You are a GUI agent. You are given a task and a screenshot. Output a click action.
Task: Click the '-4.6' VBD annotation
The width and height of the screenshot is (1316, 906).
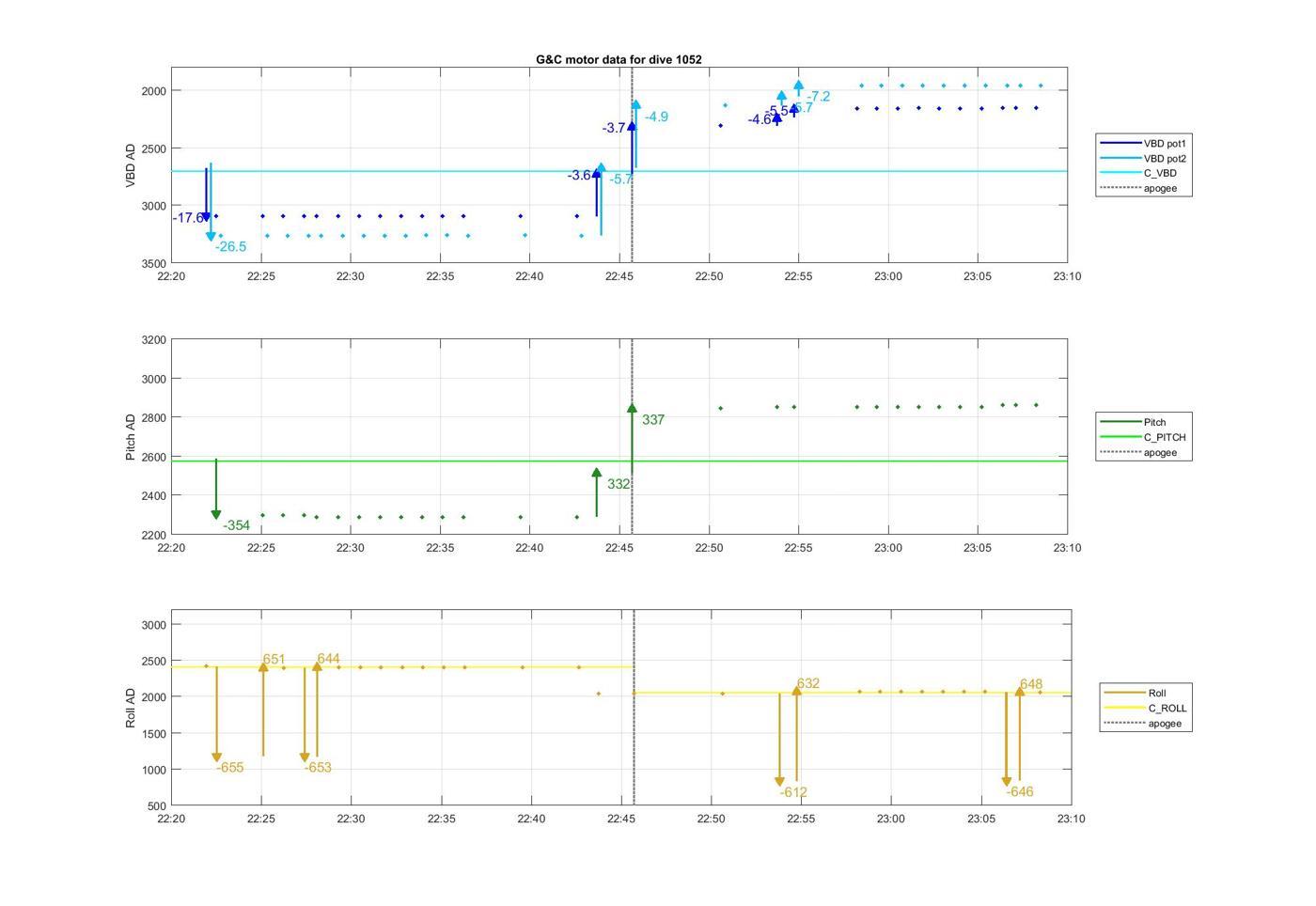[x=760, y=119]
